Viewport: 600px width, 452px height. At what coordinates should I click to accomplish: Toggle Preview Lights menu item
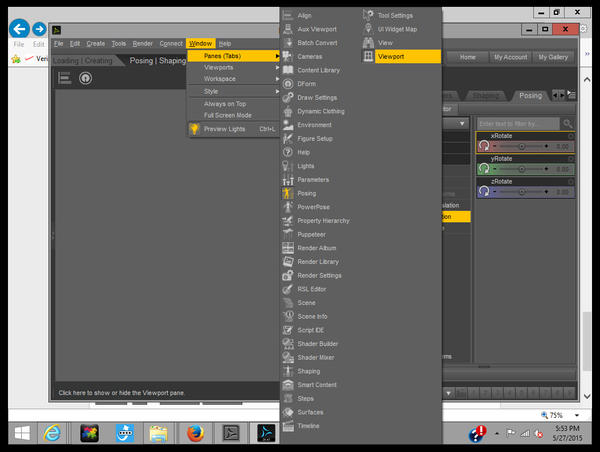233,129
